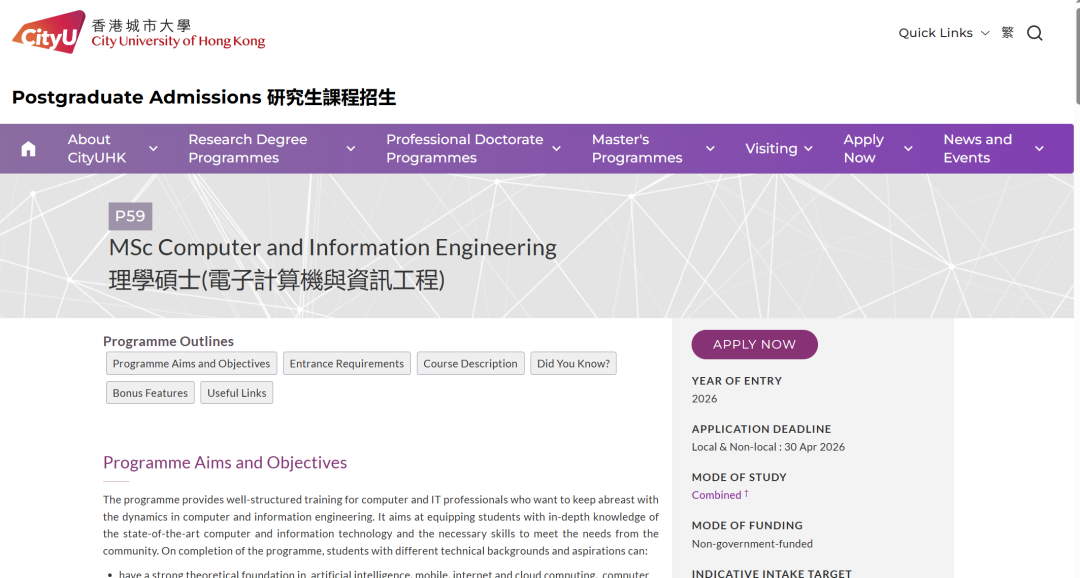Go to the home icon in navbar
Image resolution: width=1080 pixels, height=578 pixels.
click(28, 149)
